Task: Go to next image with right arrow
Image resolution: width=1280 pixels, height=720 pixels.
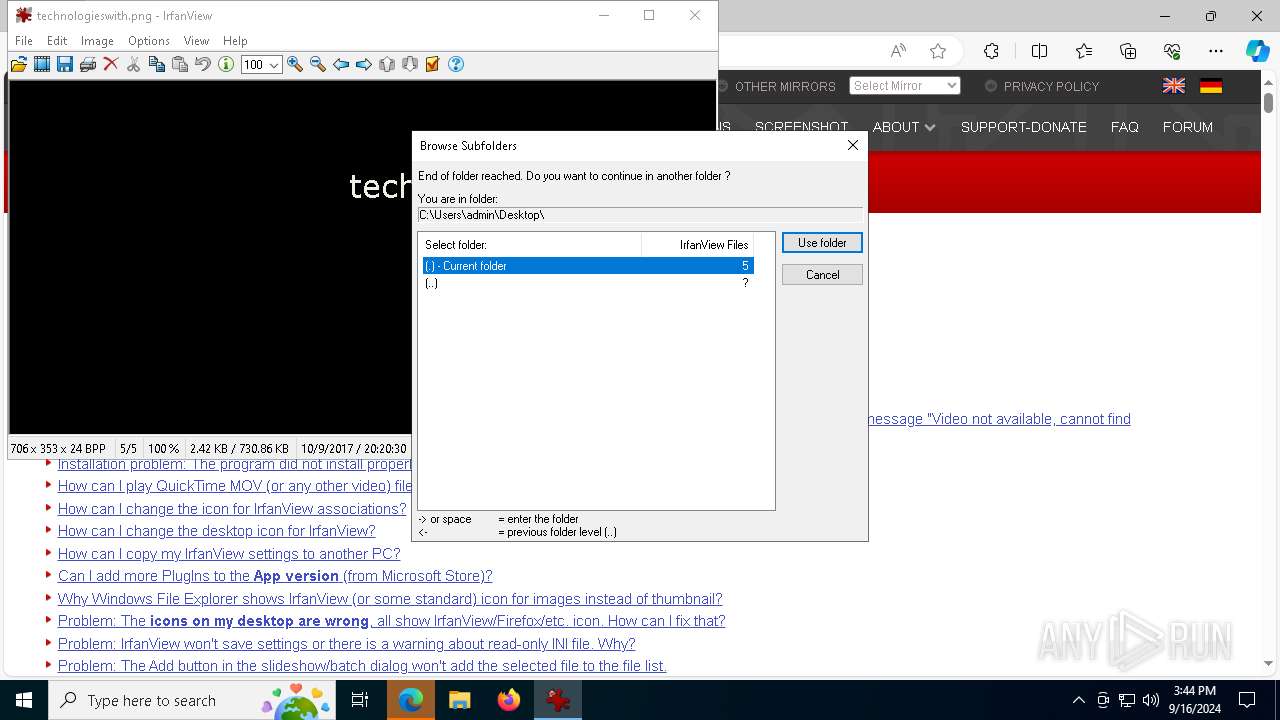Action: click(x=364, y=64)
